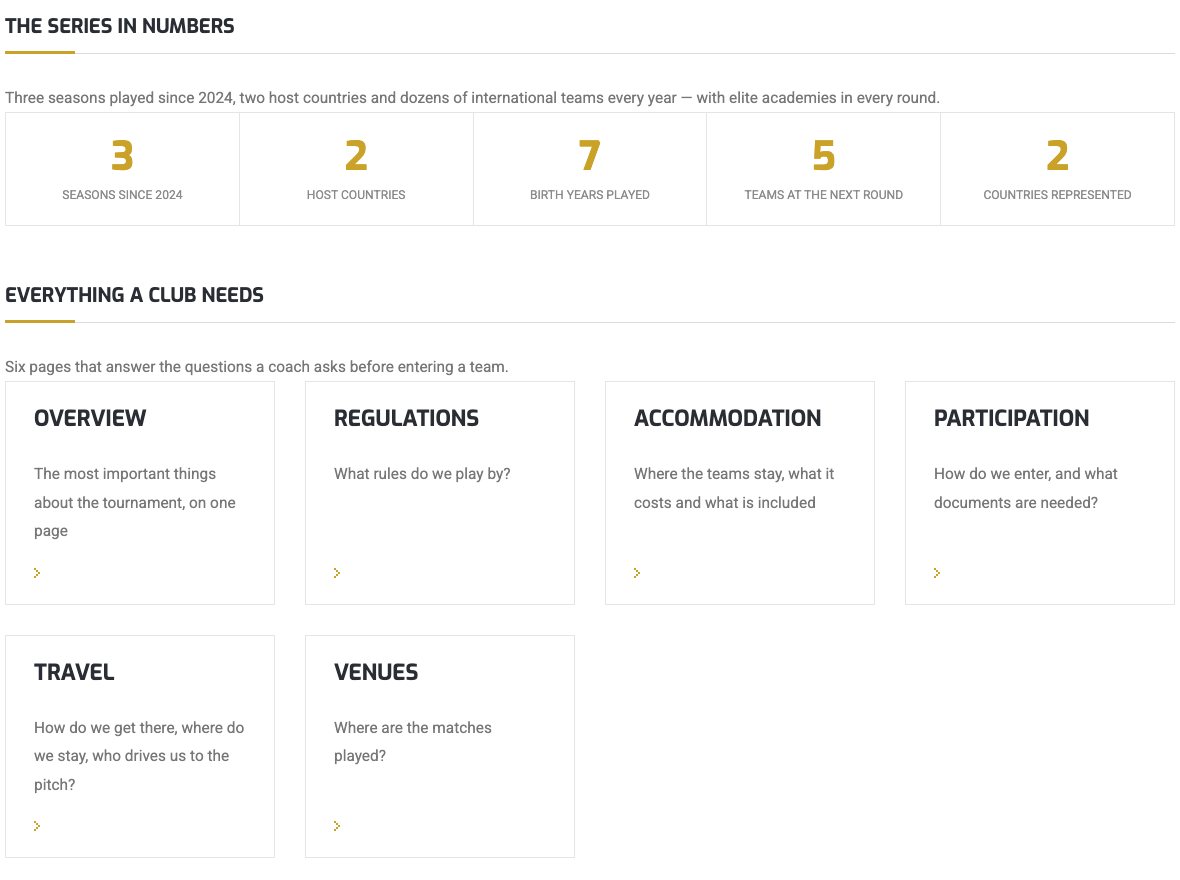The image size is (1180, 880).
Task: Open the OVERVIEW card heading
Action: [x=90, y=418]
